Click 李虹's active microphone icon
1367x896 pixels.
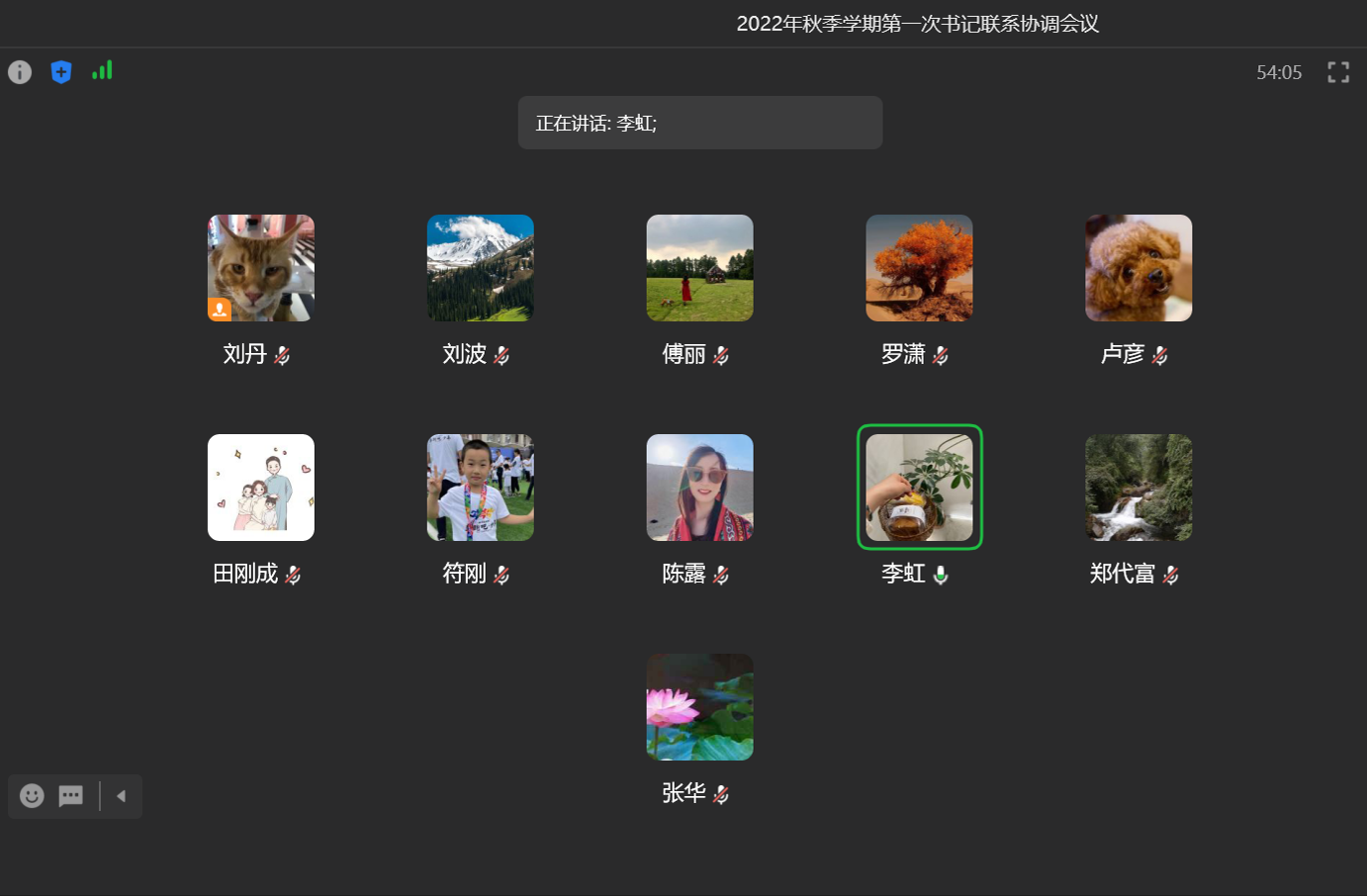pos(939,574)
